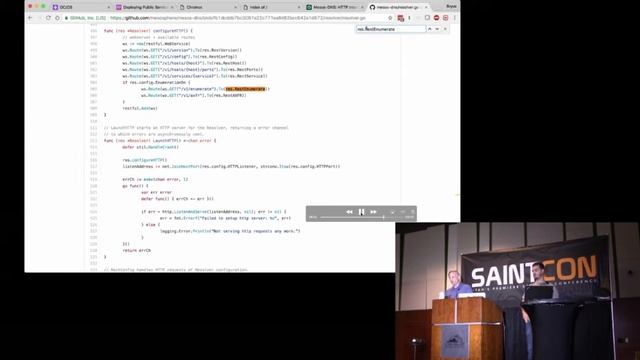This screenshot has width=640, height=360.
Task: Jump to next find match
Action: (x=437, y=29)
